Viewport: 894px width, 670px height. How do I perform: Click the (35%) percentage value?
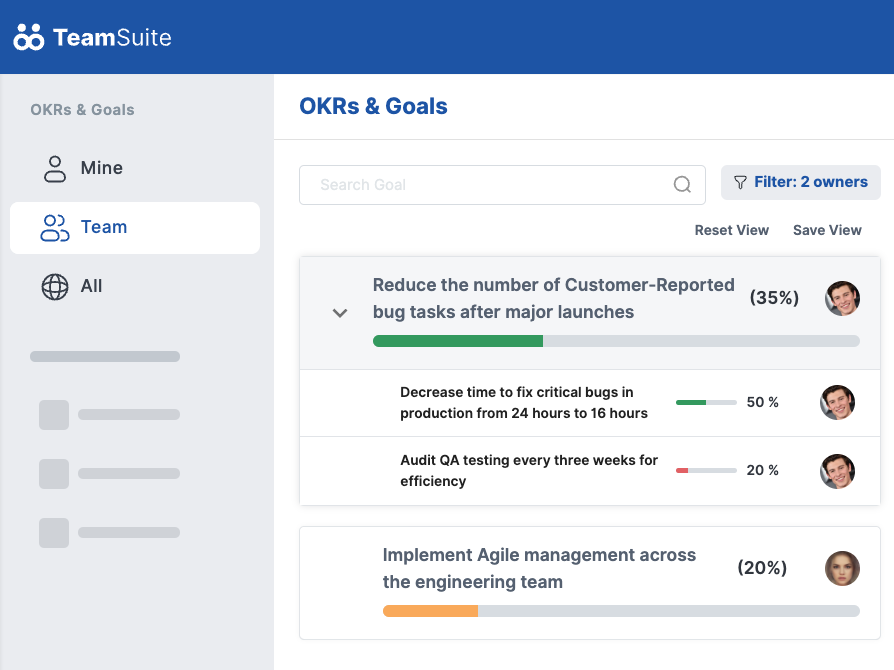point(774,298)
